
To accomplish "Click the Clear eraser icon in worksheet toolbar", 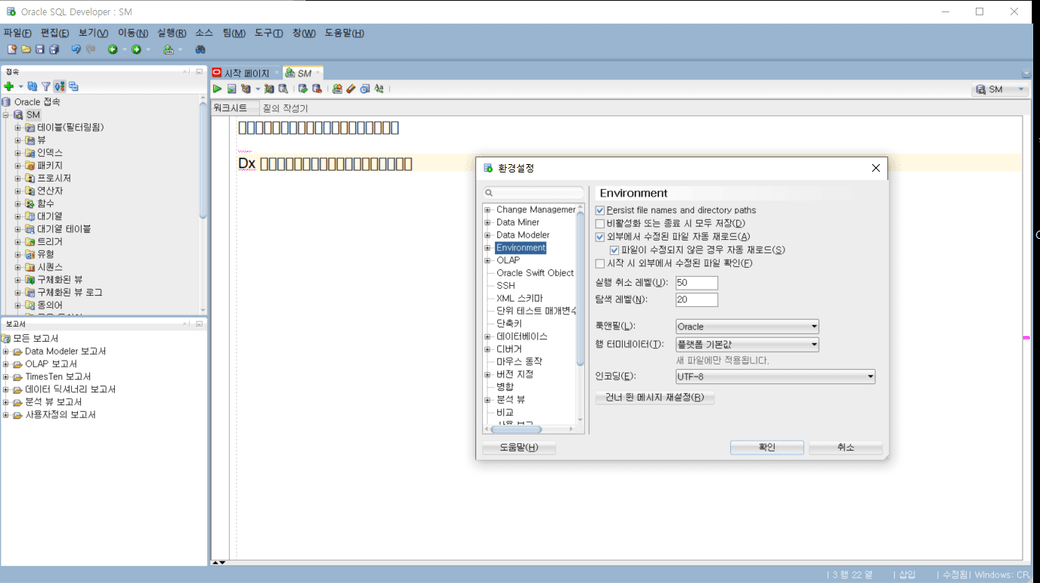I will point(351,89).
